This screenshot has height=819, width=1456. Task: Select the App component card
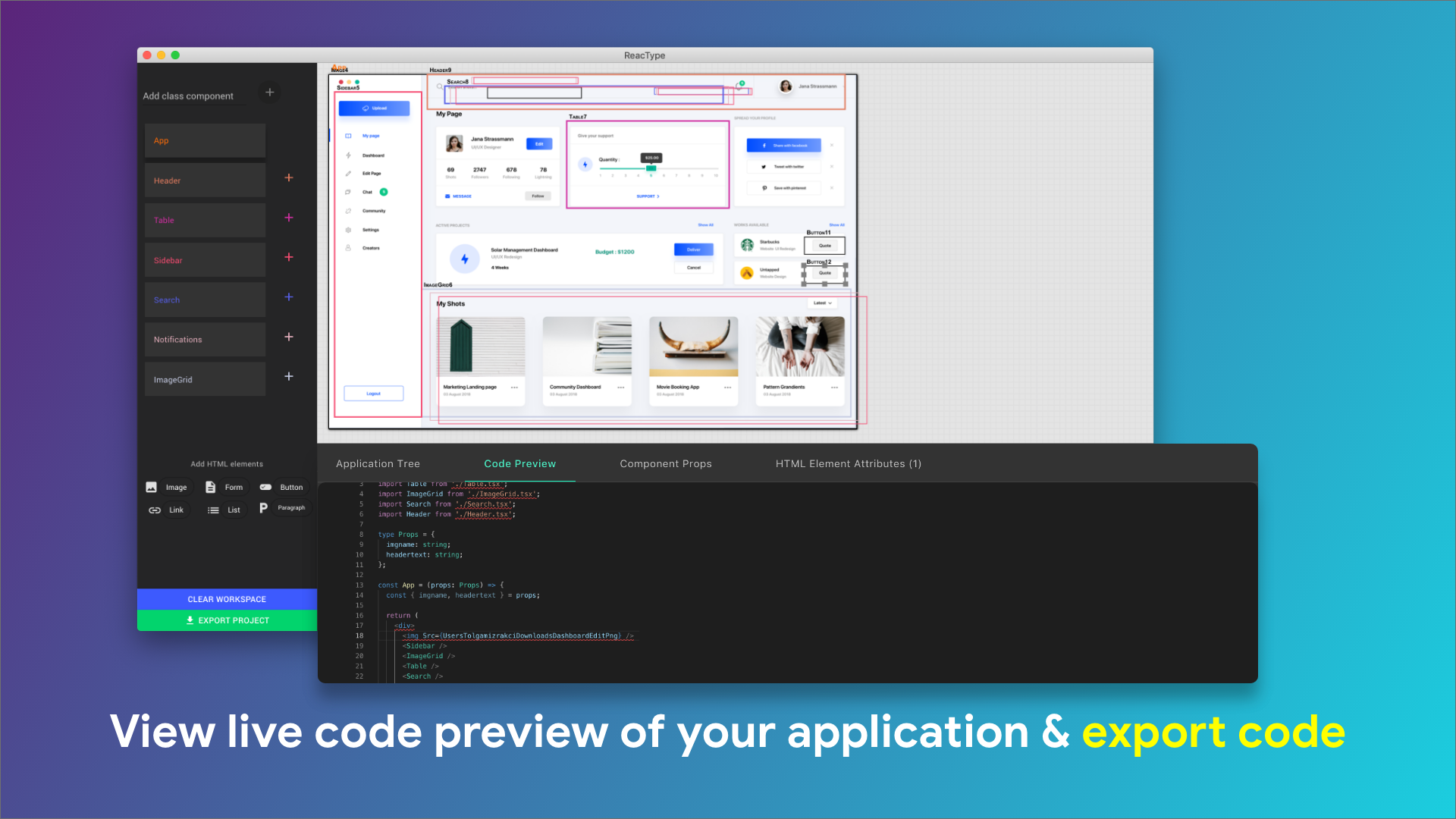click(x=205, y=140)
